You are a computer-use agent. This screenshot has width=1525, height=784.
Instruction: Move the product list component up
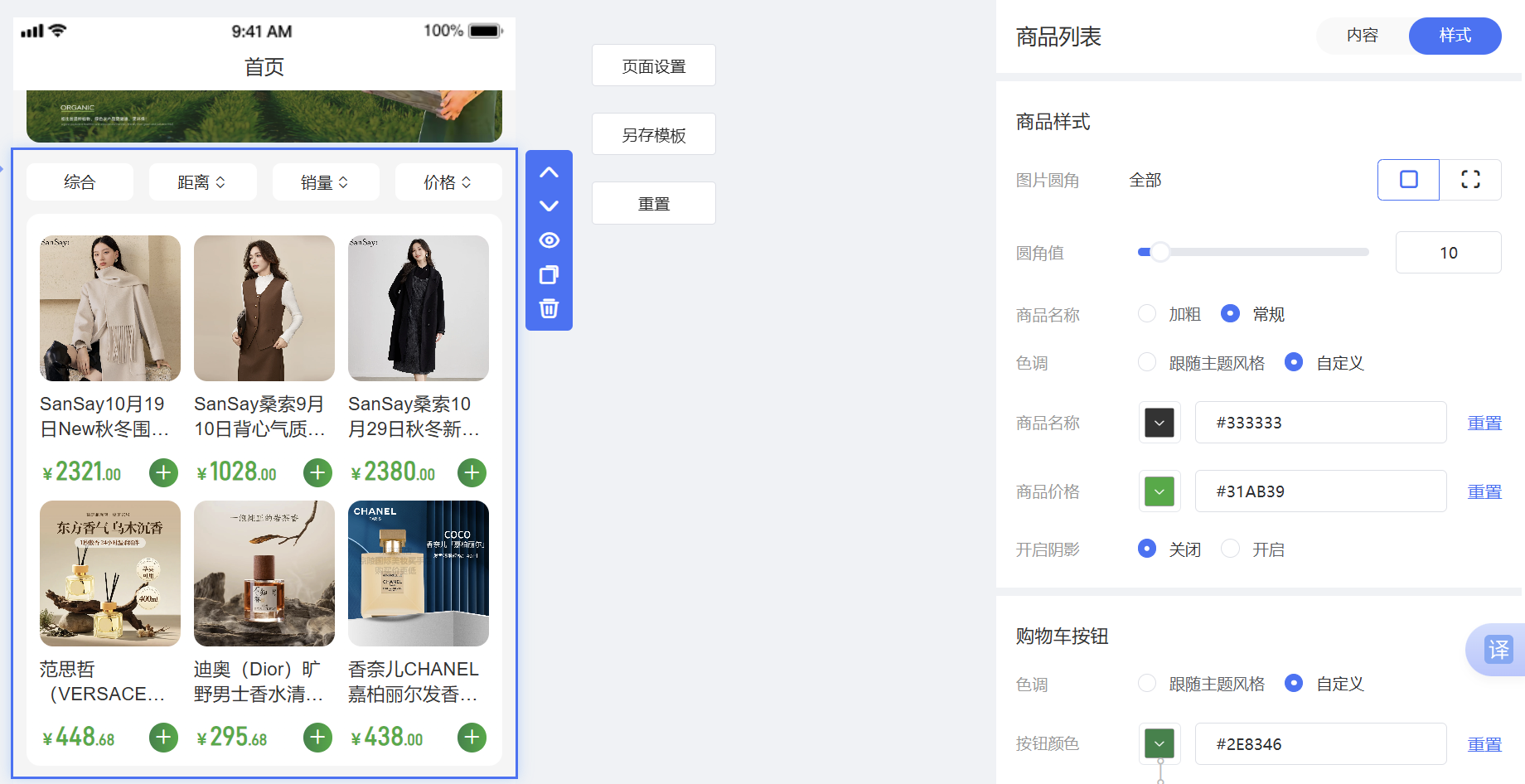pos(549,172)
